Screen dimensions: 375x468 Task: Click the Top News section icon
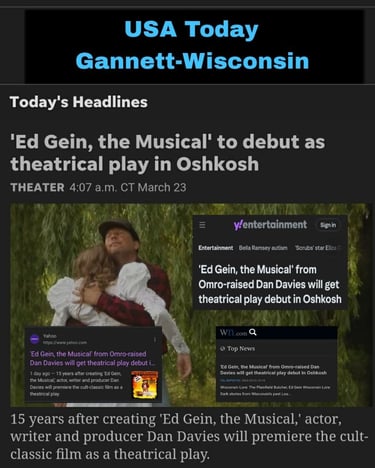[x=223, y=349]
